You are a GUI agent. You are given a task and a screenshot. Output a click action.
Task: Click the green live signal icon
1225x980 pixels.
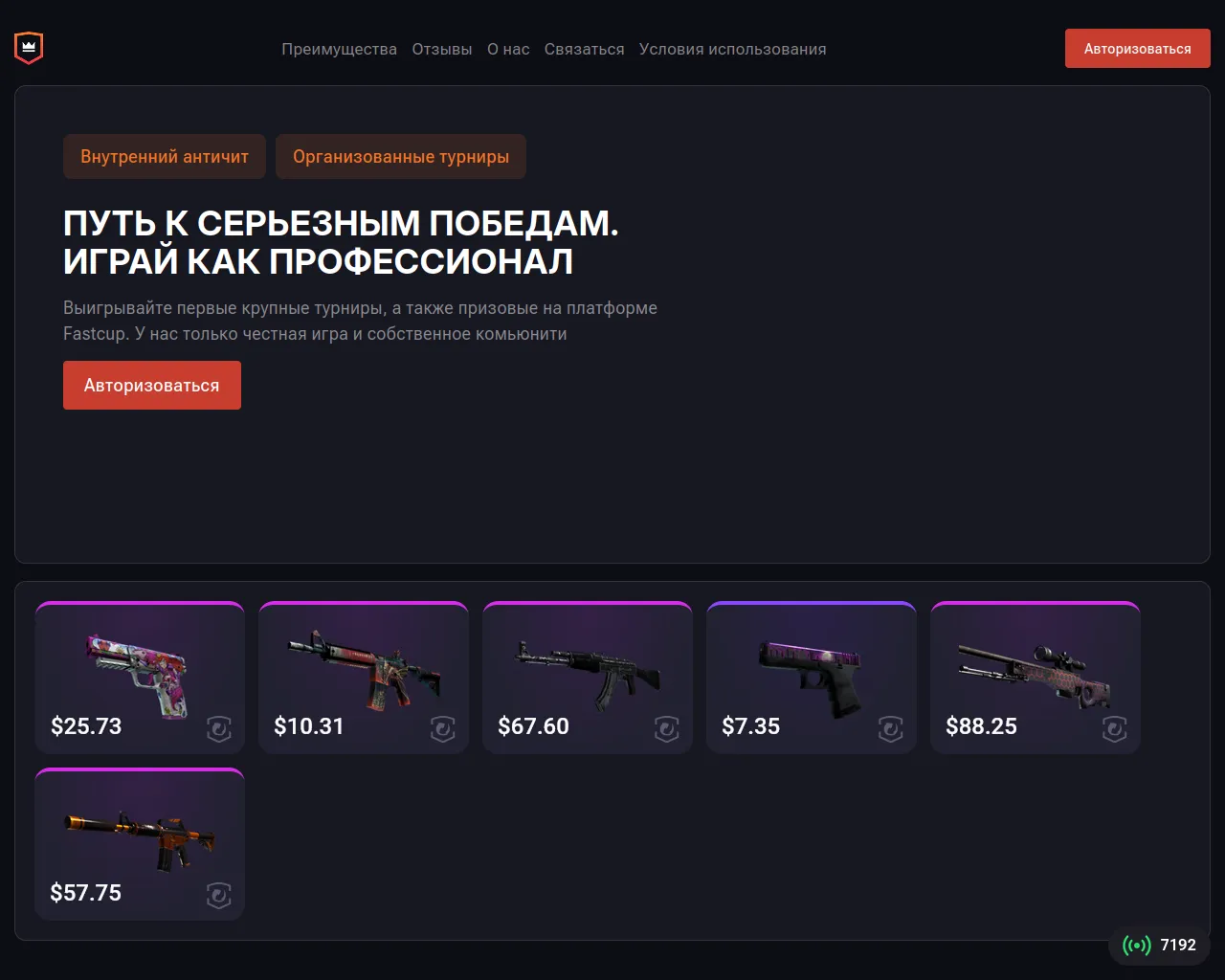tap(1136, 946)
